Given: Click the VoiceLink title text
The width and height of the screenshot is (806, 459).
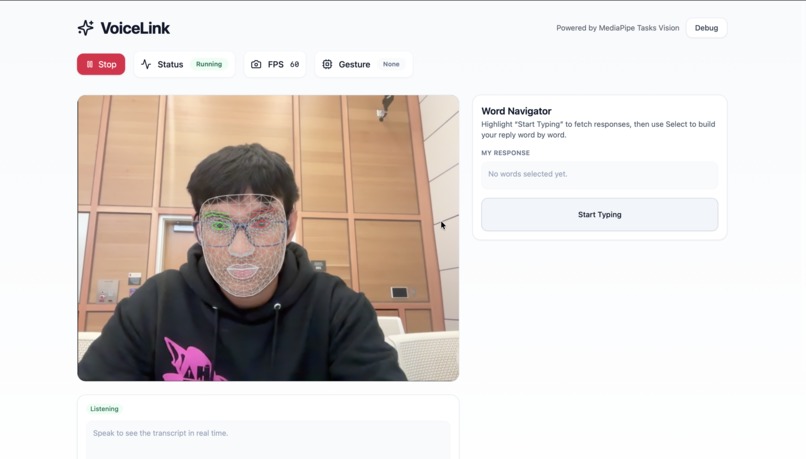Looking at the screenshot, I should point(135,28).
